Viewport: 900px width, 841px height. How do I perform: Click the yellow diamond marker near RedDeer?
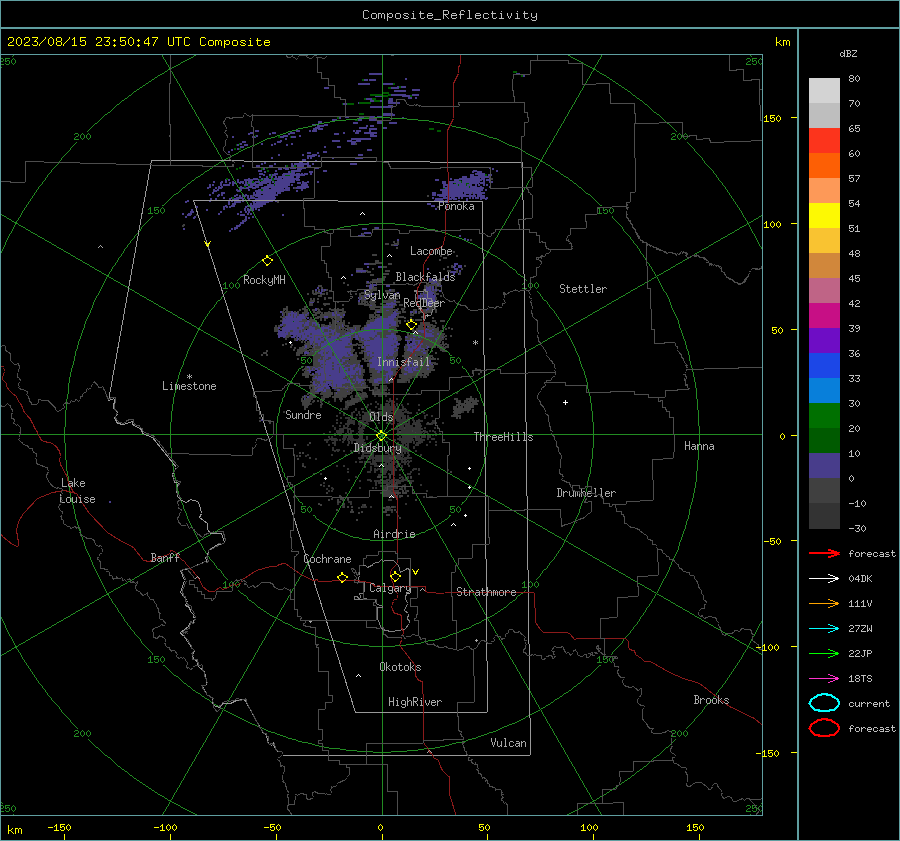pyautogui.click(x=411, y=325)
